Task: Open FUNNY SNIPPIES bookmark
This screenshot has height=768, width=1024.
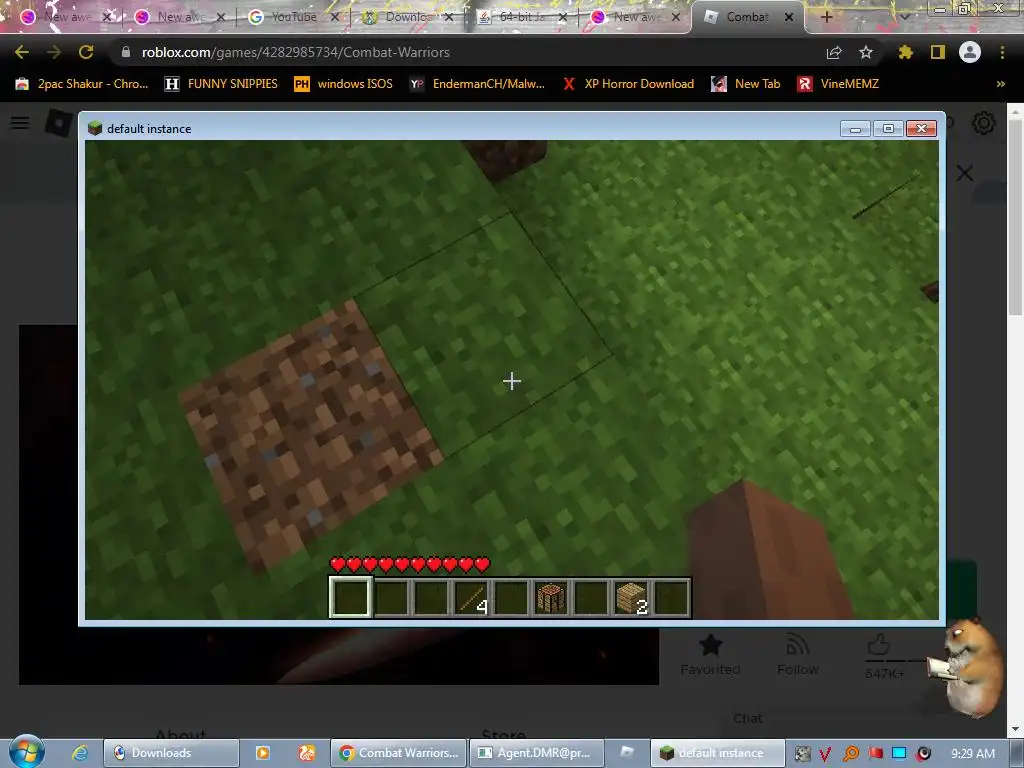Action: (x=221, y=84)
